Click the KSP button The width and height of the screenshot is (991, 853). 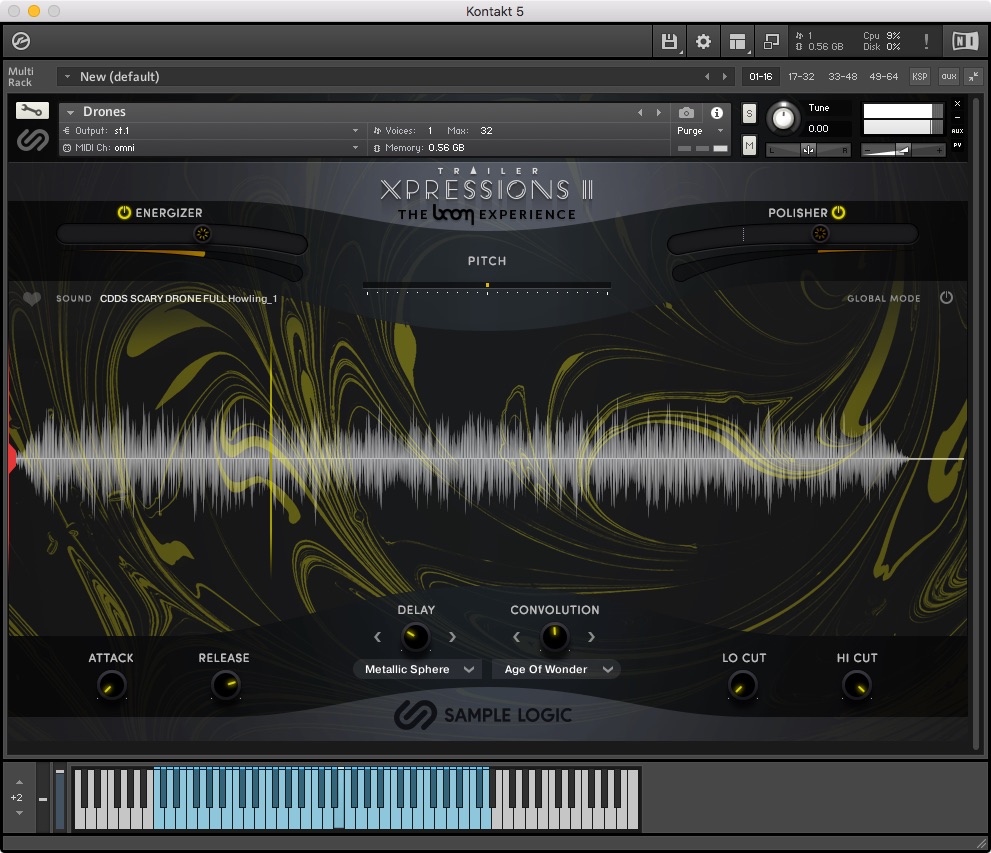(919, 76)
